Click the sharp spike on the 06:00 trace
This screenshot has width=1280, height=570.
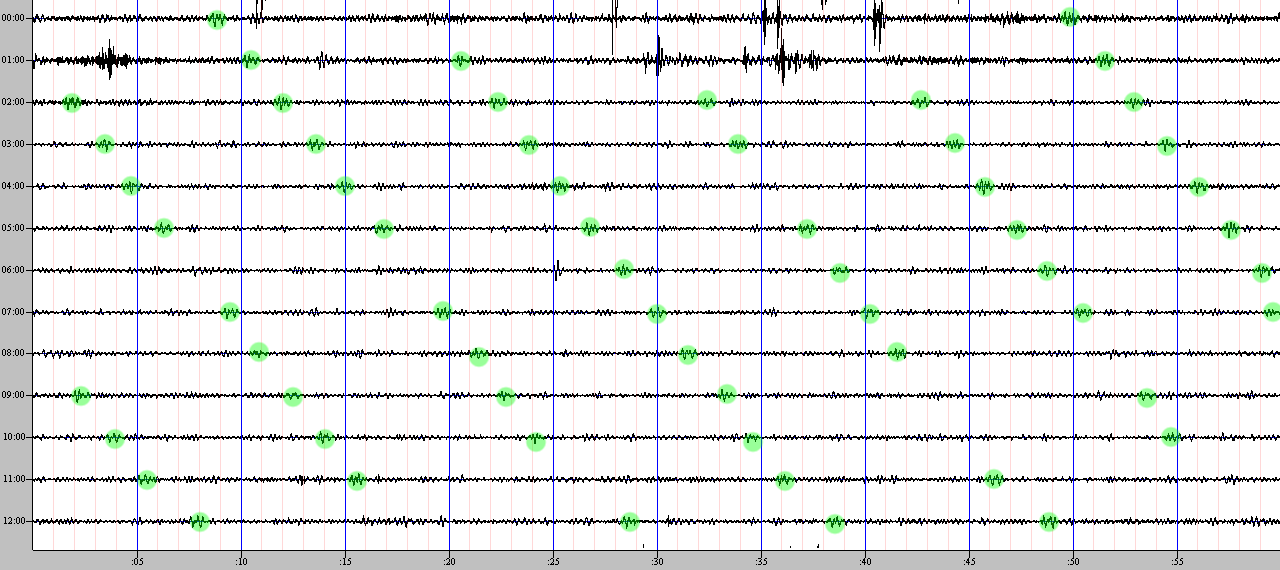[557, 269]
